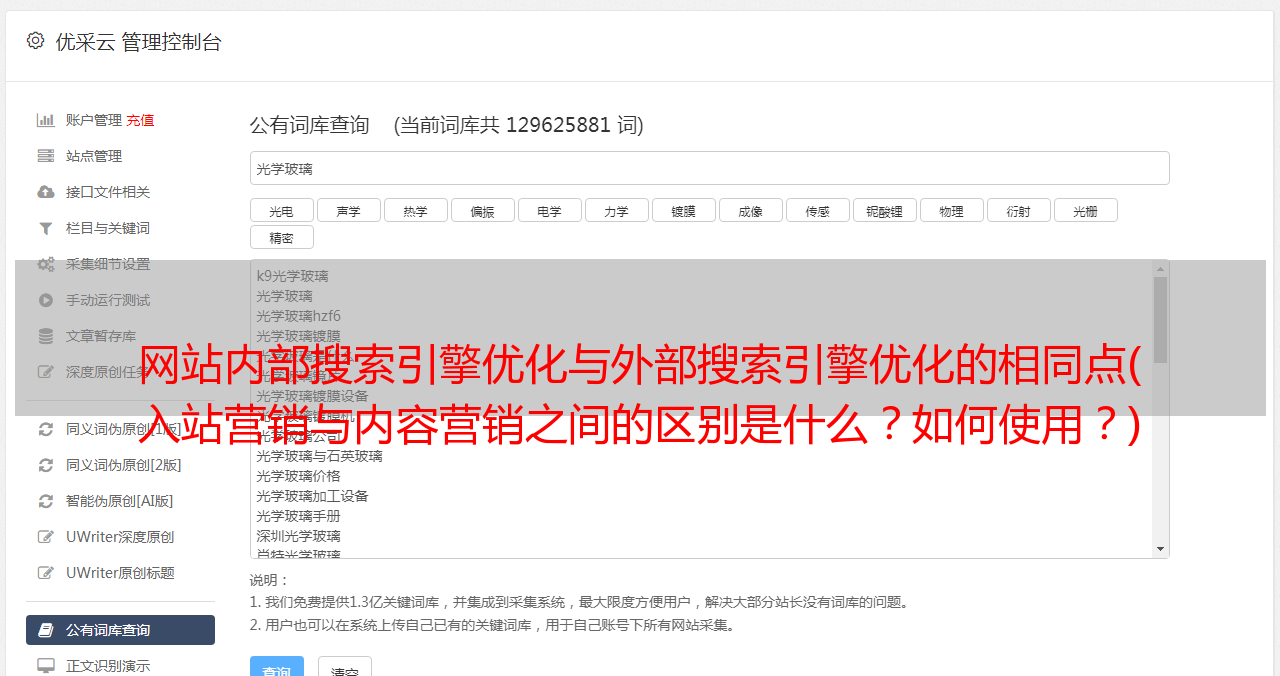The height and width of the screenshot is (676, 1280).
Task: Select the 光电 keyword tag
Action: tap(281, 210)
